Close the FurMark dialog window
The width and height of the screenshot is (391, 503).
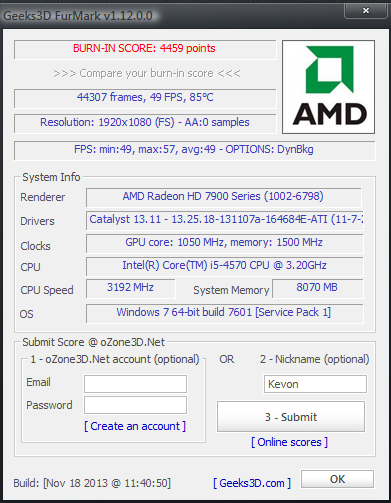(x=366, y=10)
